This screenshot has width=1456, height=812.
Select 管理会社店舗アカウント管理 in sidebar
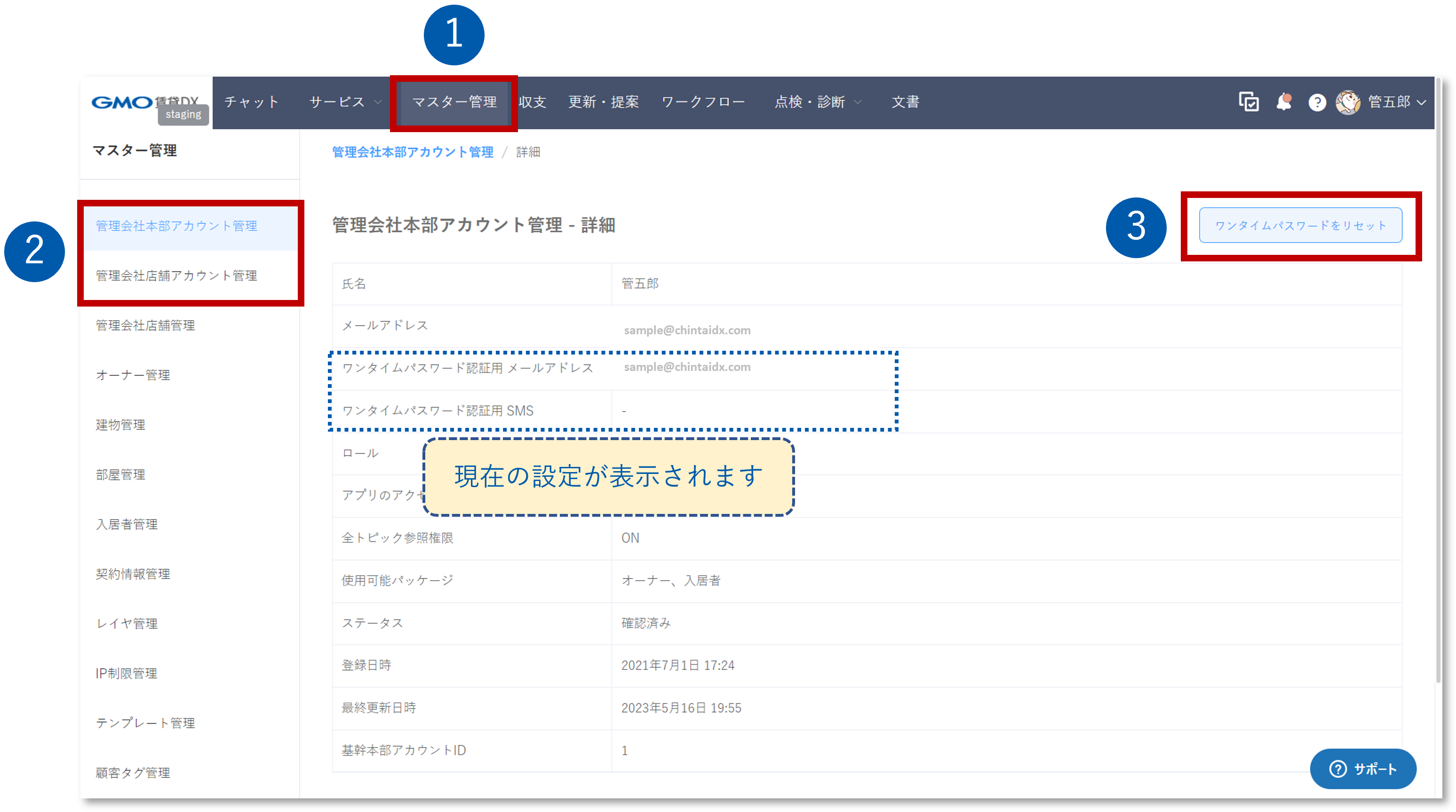[176, 276]
